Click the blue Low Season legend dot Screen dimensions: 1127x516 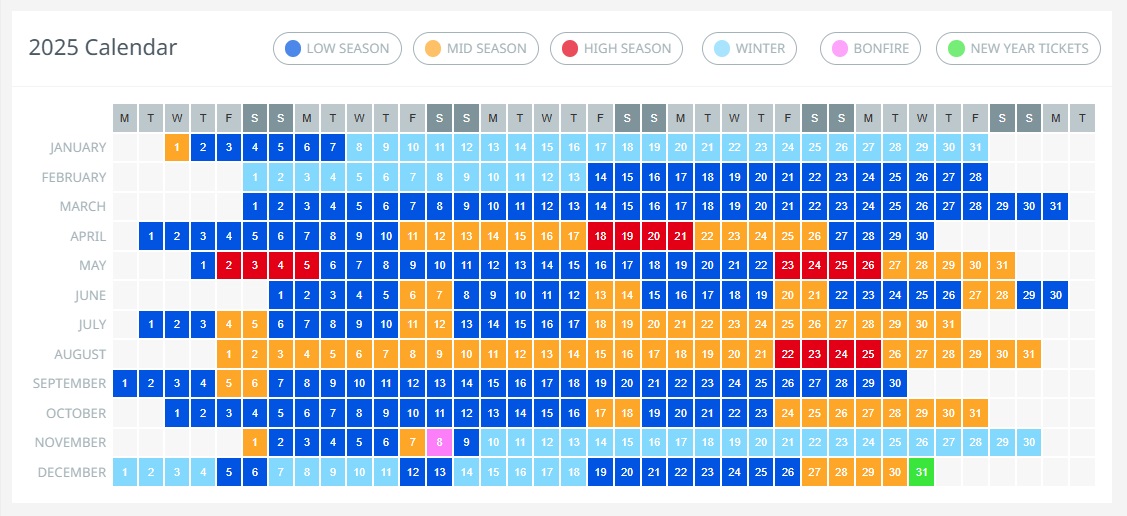[x=292, y=48]
